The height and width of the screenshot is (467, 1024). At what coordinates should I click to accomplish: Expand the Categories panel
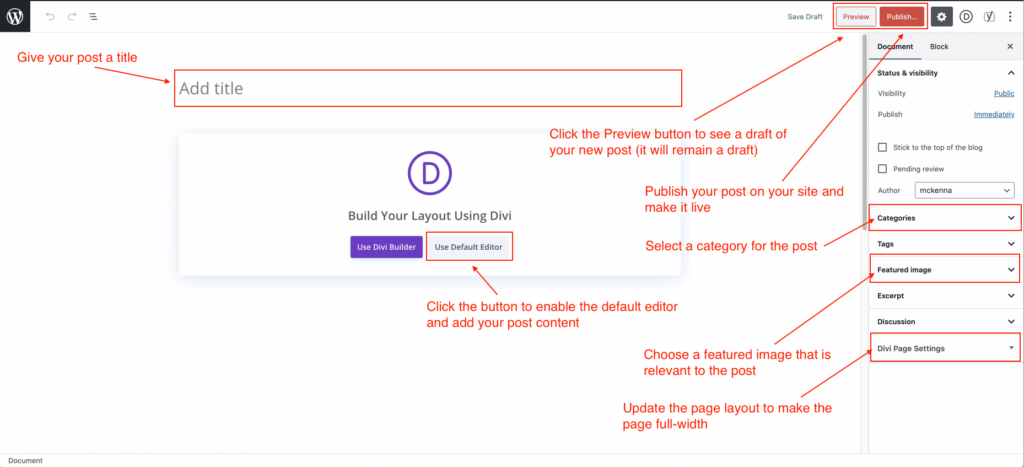point(945,217)
